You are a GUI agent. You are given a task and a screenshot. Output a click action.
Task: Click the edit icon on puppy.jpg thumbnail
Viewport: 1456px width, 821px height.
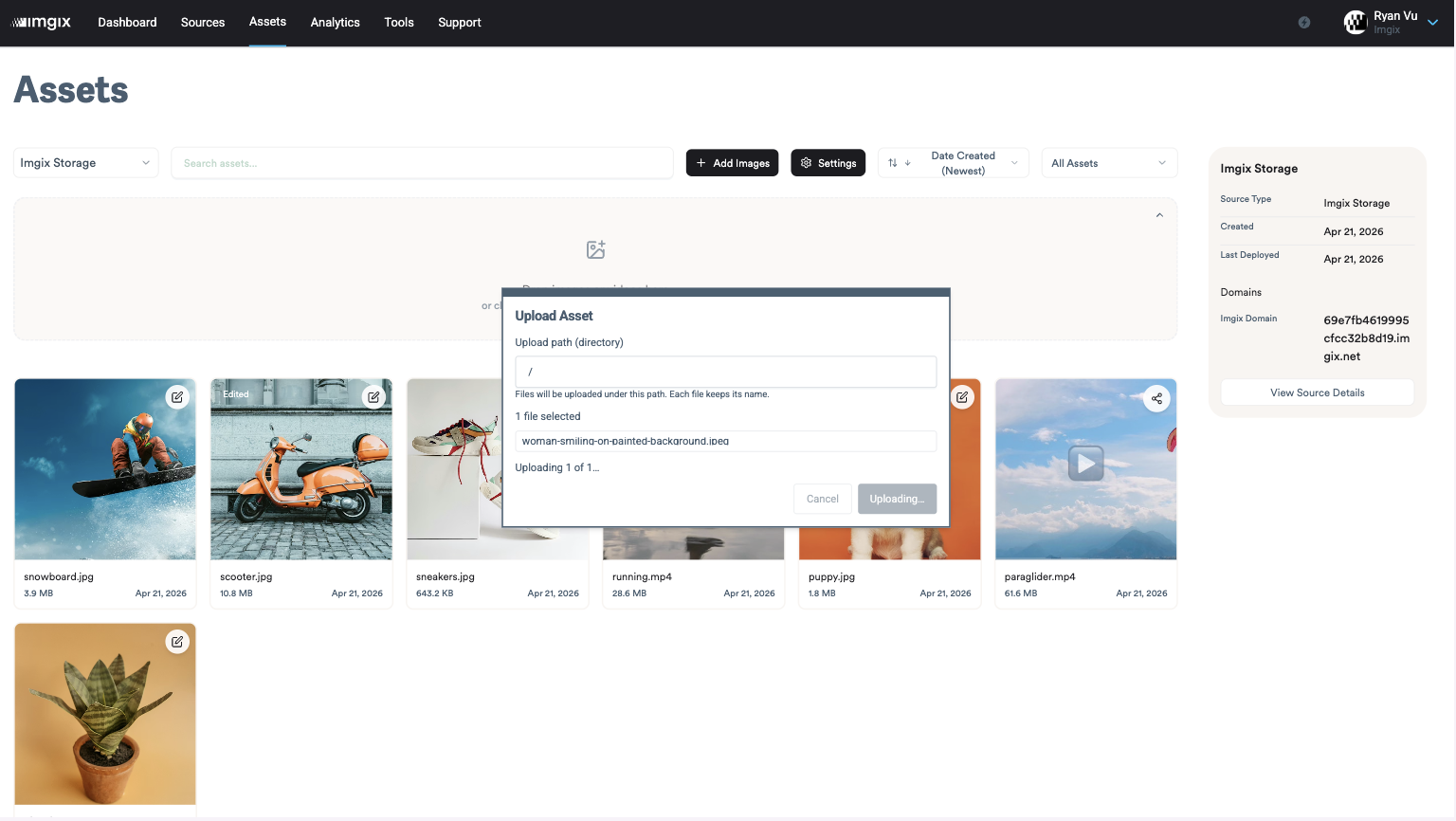coord(962,397)
